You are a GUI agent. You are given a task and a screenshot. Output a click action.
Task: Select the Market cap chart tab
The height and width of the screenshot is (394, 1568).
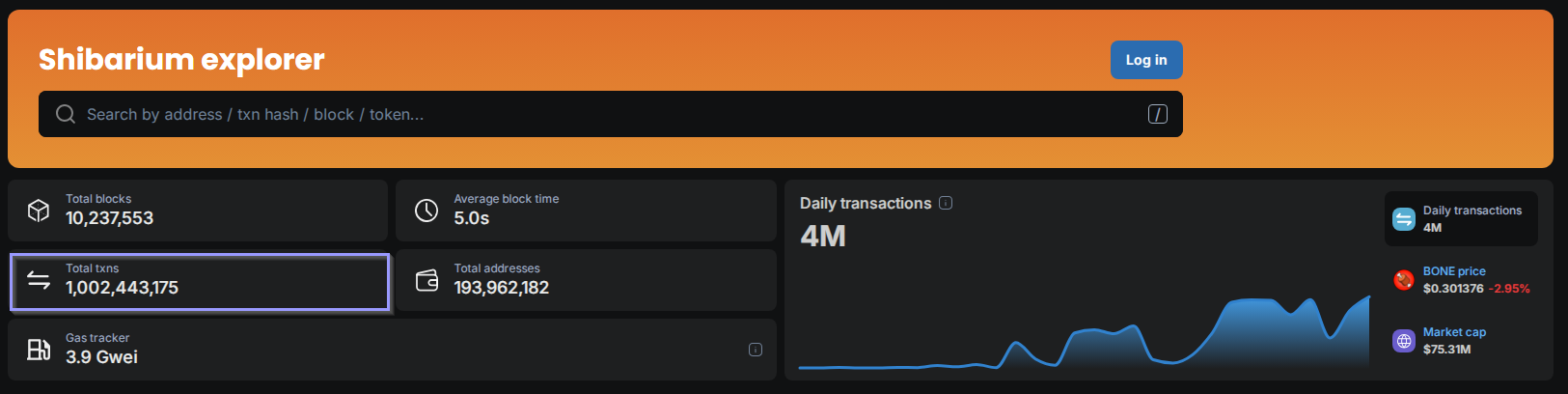[x=1461, y=341]
